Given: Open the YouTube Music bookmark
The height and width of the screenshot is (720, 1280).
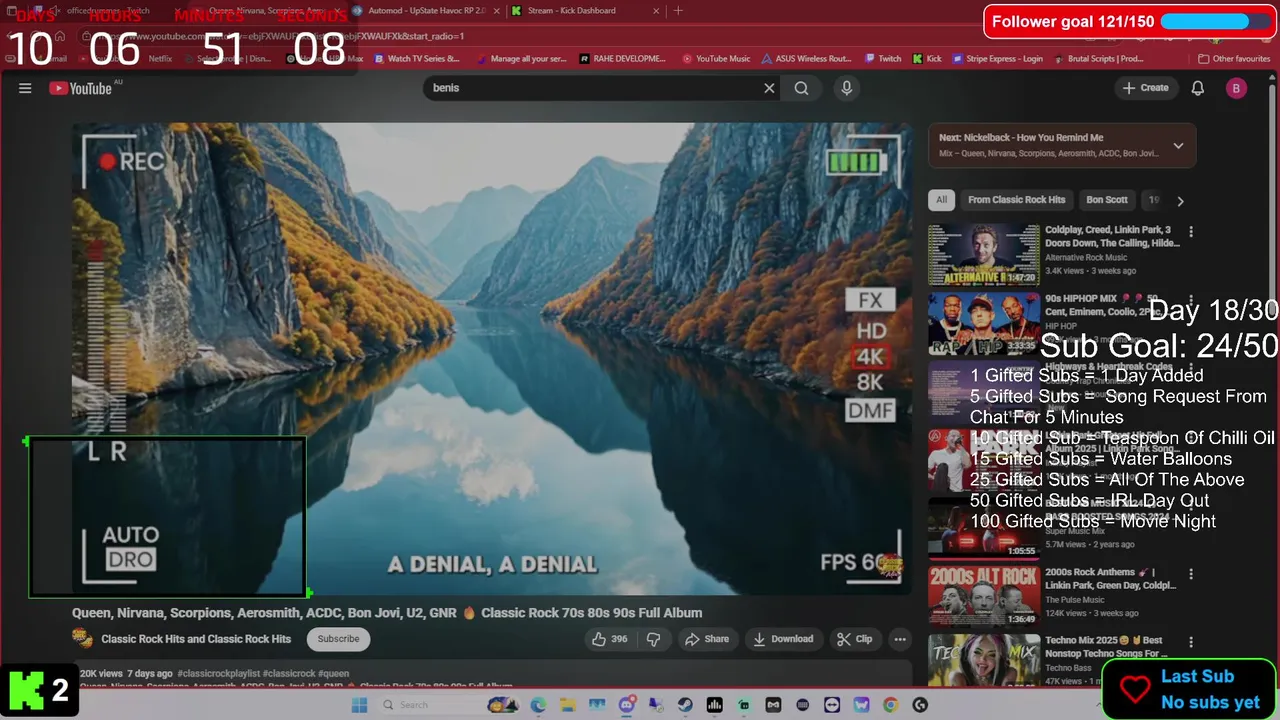Looking at the screenshot, I should pyautogui.click(x=716, y=59).
